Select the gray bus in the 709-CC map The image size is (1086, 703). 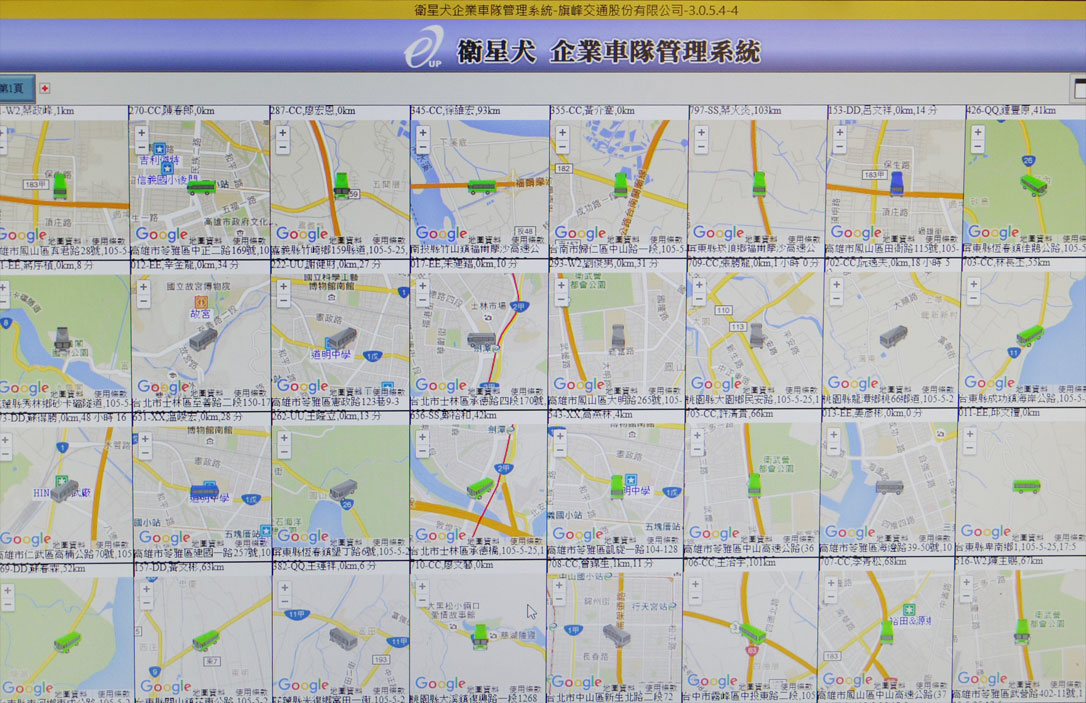point(757,337)
